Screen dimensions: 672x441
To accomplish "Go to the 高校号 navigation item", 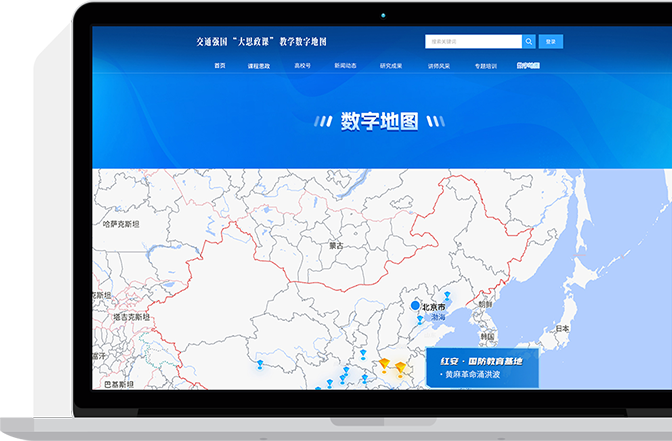I will pyautogui.click(x=302, y=65).
